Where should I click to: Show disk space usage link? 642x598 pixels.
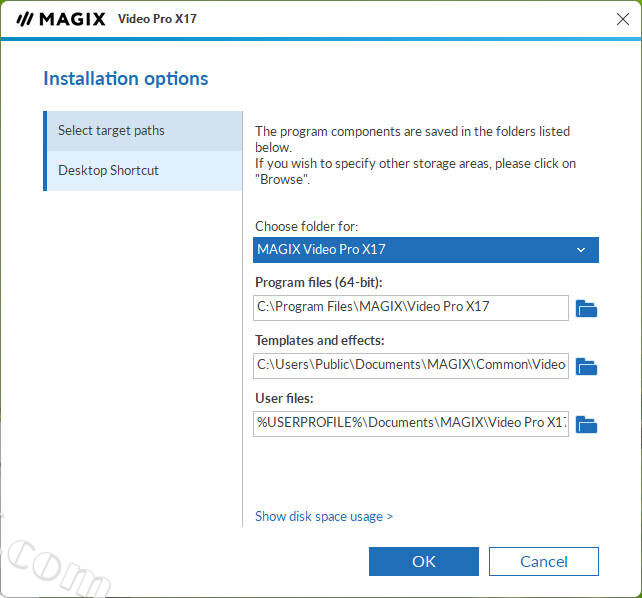coord(324,517)
